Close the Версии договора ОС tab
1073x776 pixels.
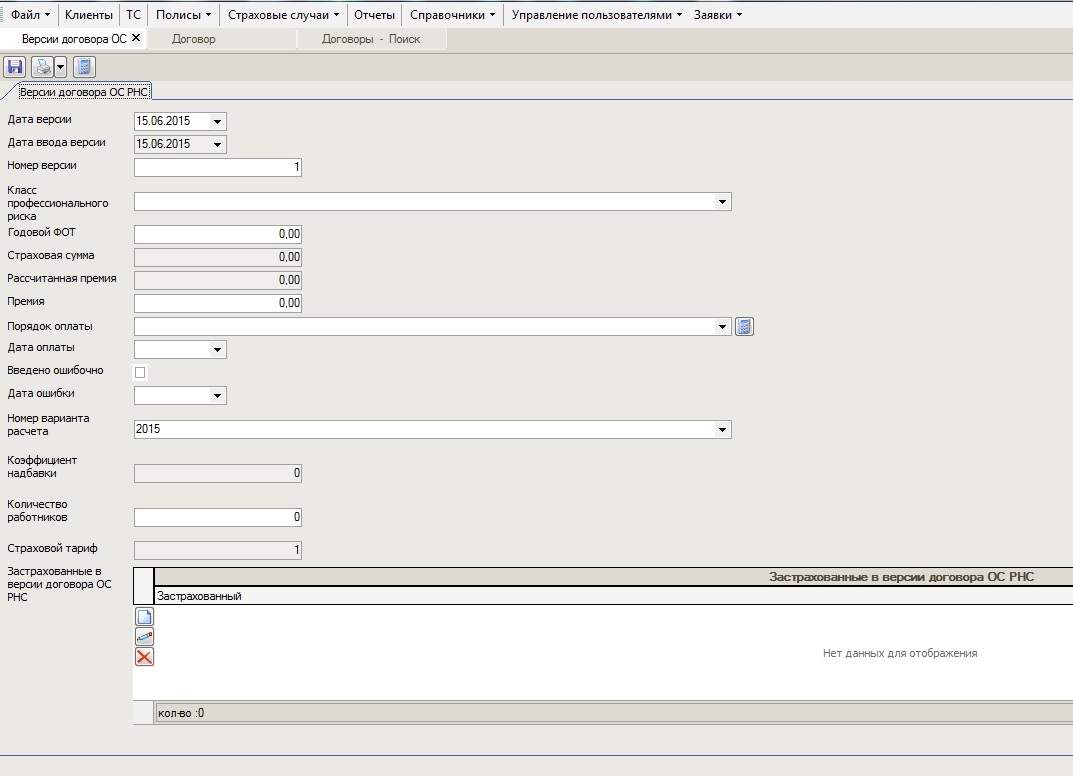pyautogui.click(x=136, y=38)
